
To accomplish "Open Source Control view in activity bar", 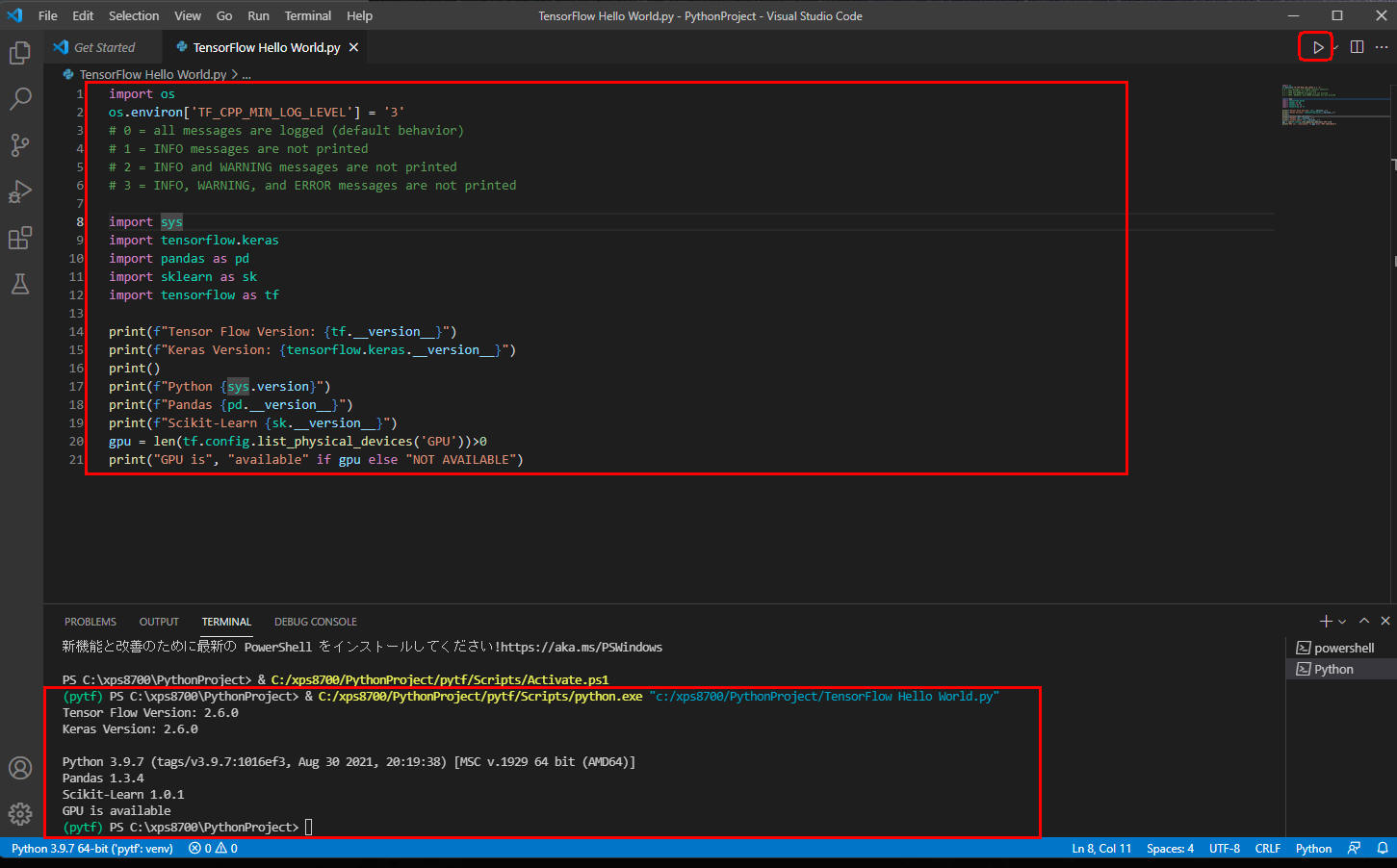I will click(x=20, y=144).
